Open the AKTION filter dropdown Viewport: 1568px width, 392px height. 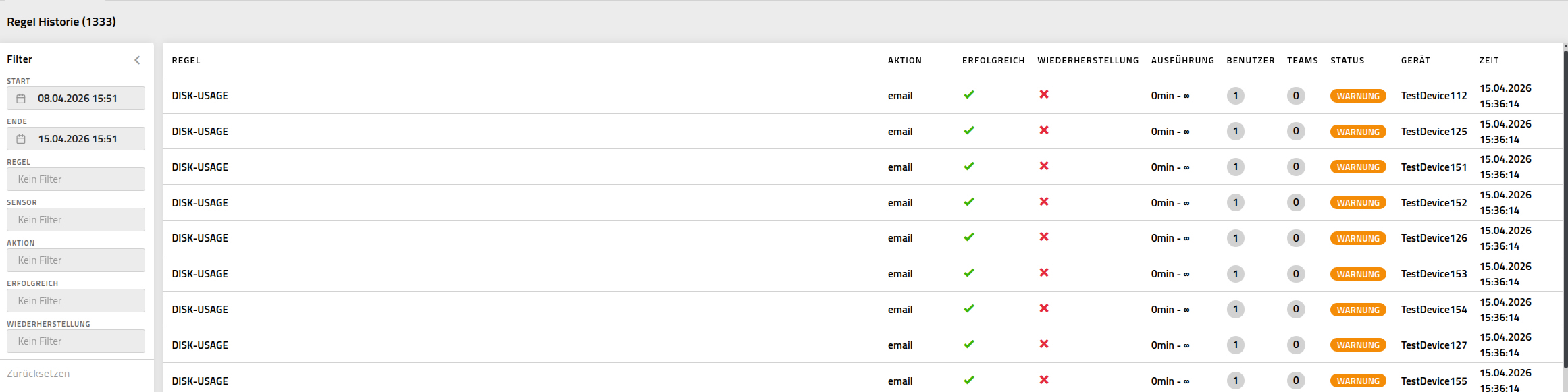tap(76, 260)
